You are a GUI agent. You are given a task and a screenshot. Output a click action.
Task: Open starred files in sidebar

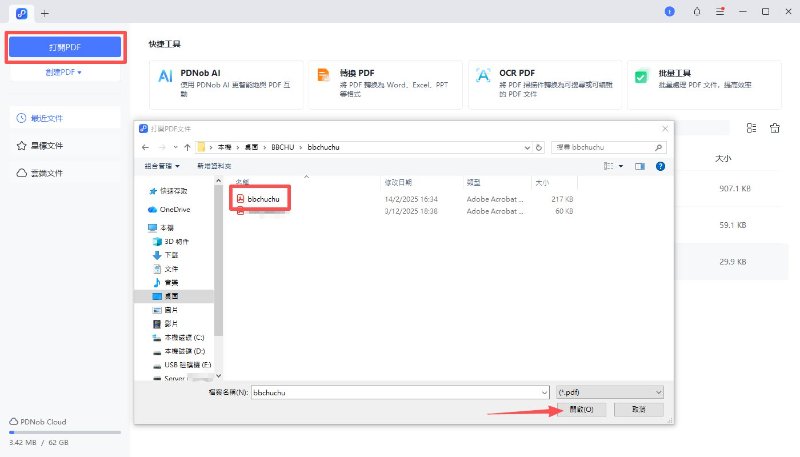tap(65, 145)
